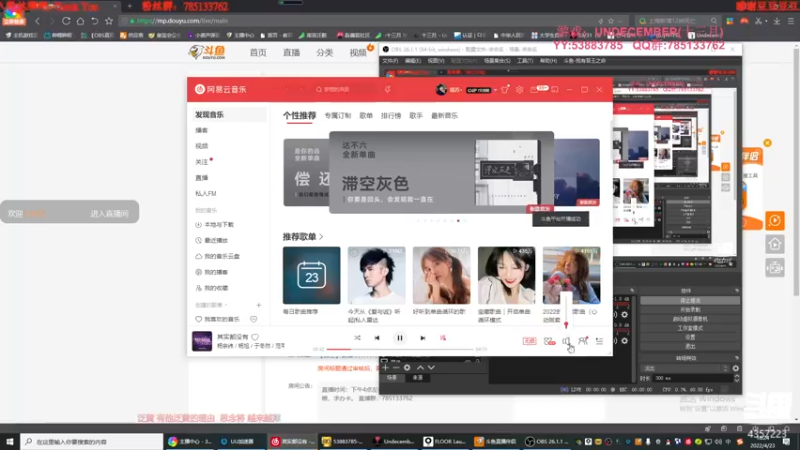This screenshot has height=450, width=800.
Task: Open the daily recommendation calendar card
Action: point(311,276)
